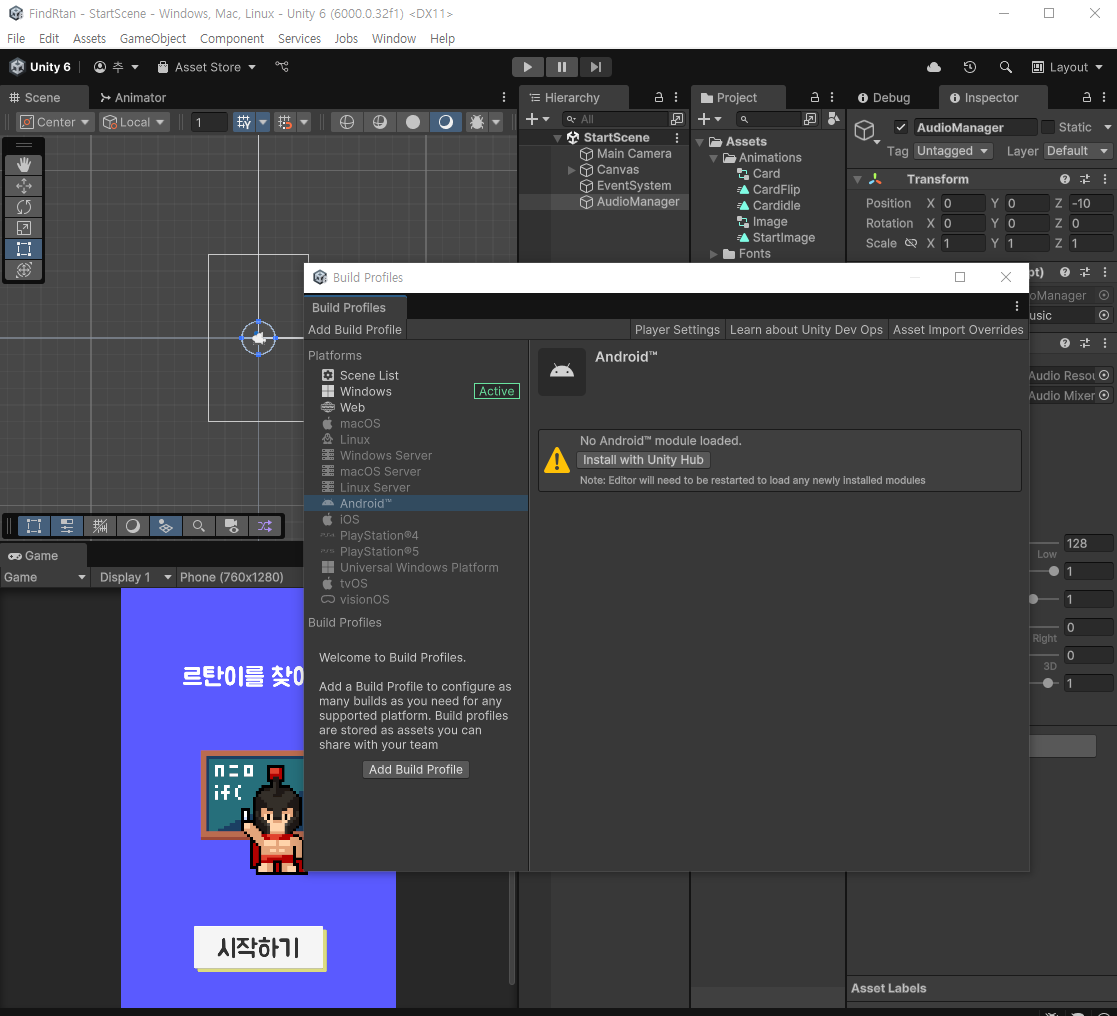Image resolution: width=1117 pixels, height=1016 pixels.
Task: Expand the Fonts folder
Action: click(x=713, y=254)
